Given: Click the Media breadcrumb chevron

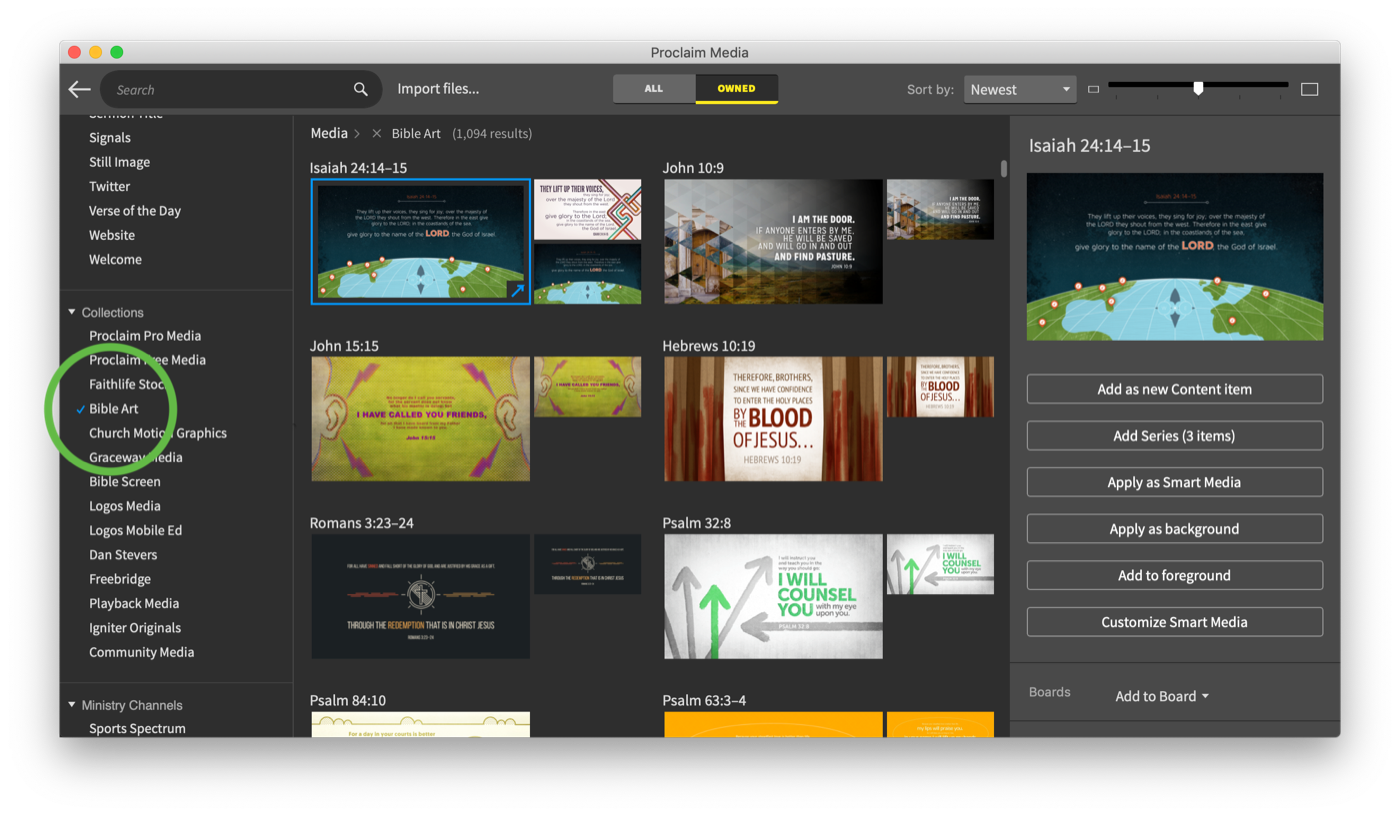Looking at the screenshot, I should (x=357, y=133).
